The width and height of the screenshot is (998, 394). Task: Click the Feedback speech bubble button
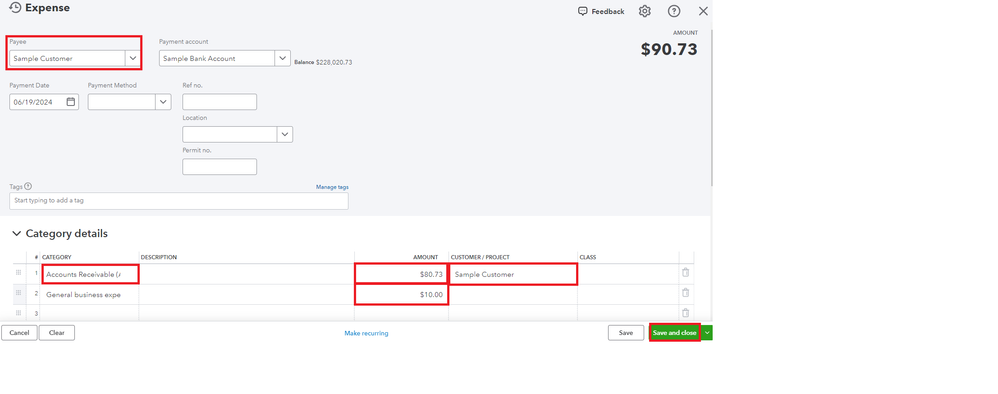(x=601, y=11)
